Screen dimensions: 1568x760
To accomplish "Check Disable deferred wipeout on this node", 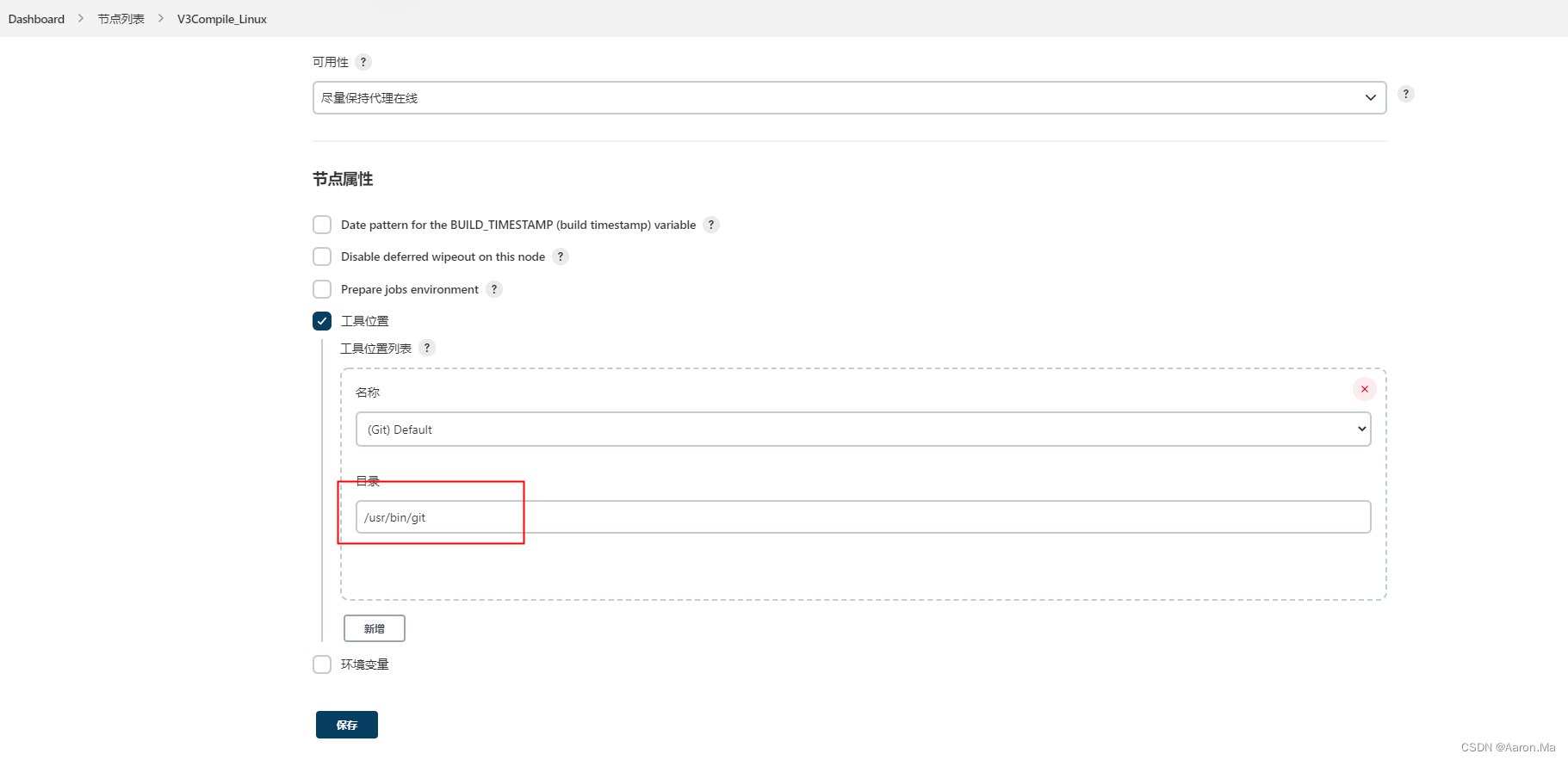I will [322, 256].
